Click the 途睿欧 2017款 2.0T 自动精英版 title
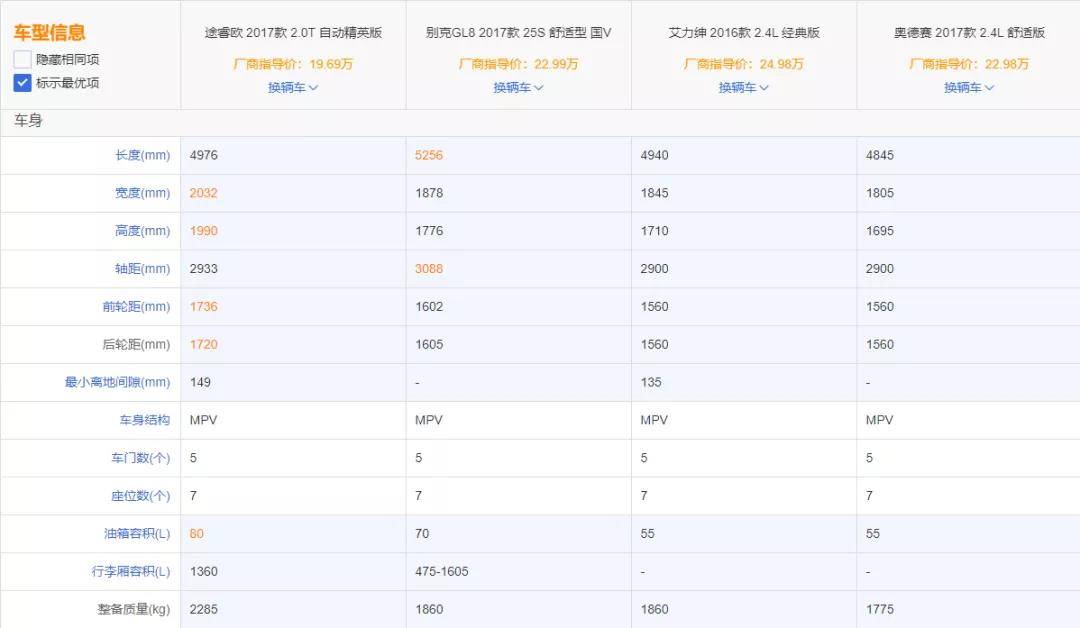 293,33
